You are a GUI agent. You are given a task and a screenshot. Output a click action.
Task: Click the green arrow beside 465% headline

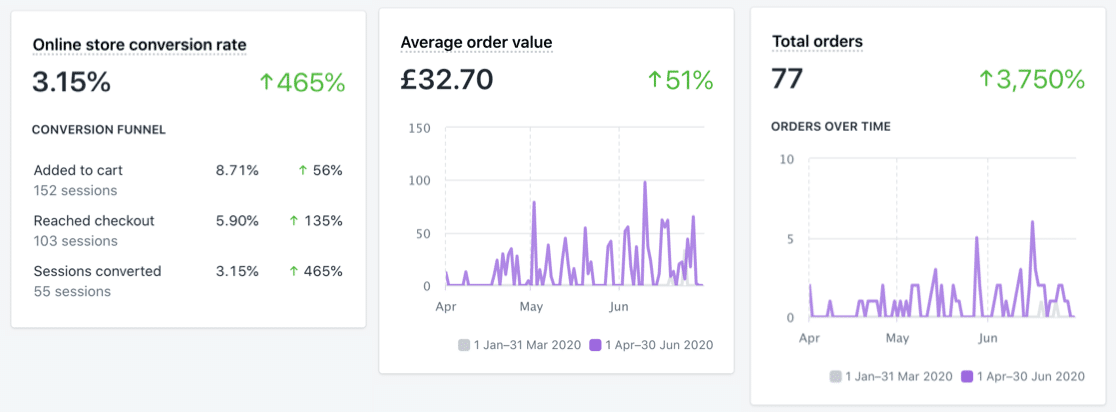[266, 83]
